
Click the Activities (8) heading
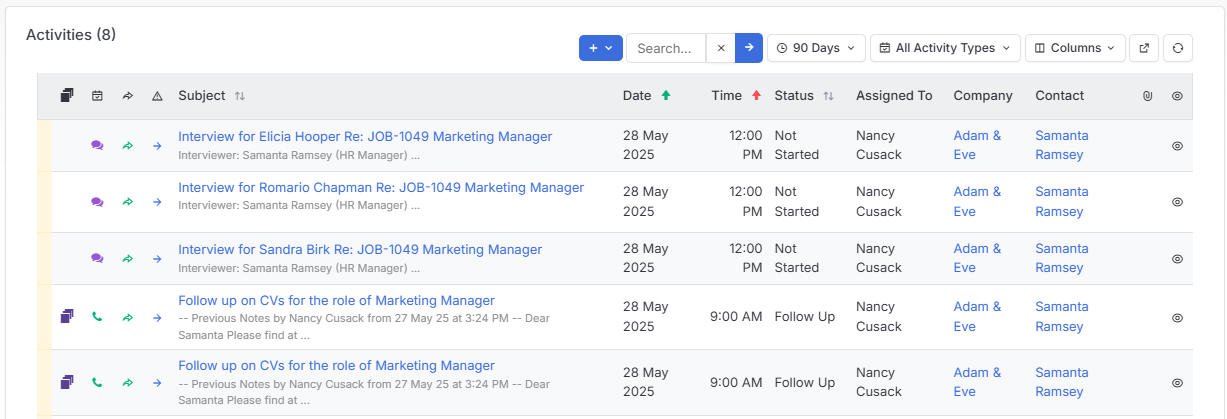tap(71, 35)
